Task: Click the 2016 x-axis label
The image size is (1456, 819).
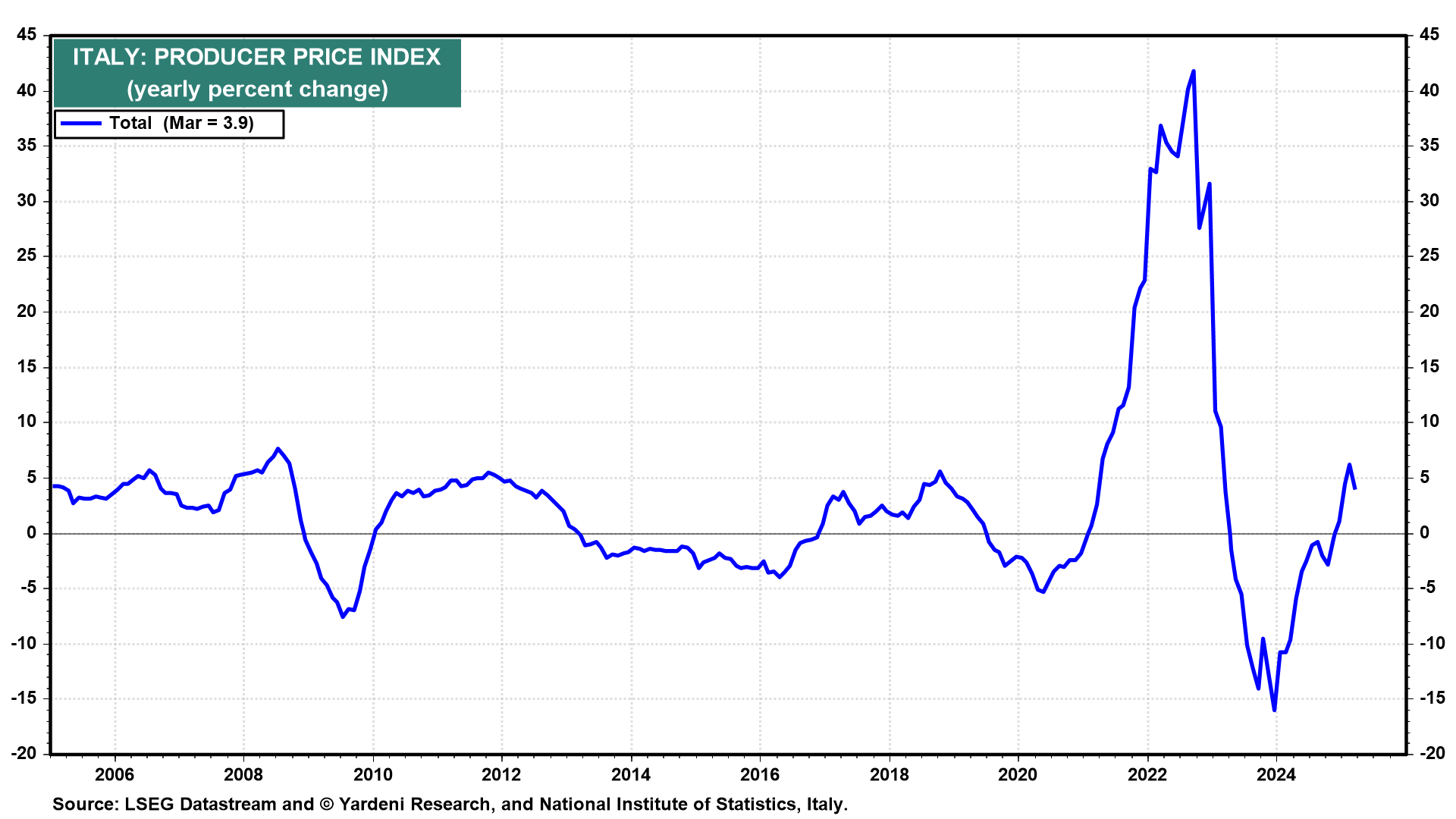Action: 760,774
